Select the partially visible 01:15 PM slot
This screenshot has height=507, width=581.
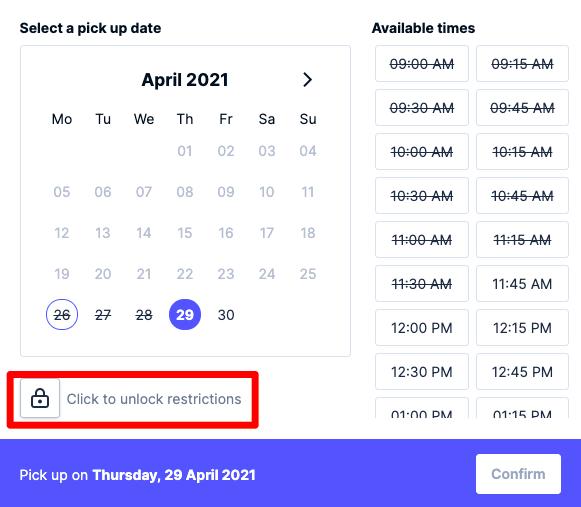pyautogui.click(x=522, y=408)
